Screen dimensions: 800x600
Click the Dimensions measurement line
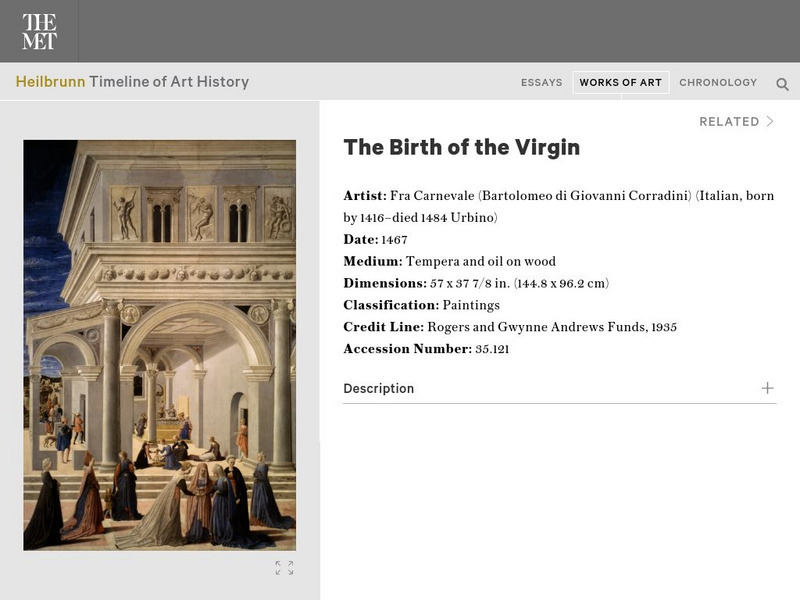coord(475,284)
